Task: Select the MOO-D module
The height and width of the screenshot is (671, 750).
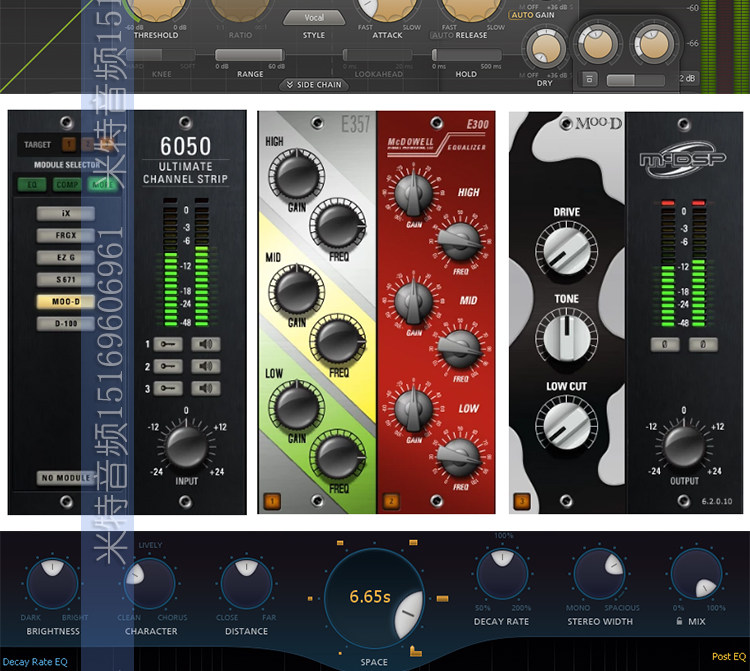Action: [66, 301]
